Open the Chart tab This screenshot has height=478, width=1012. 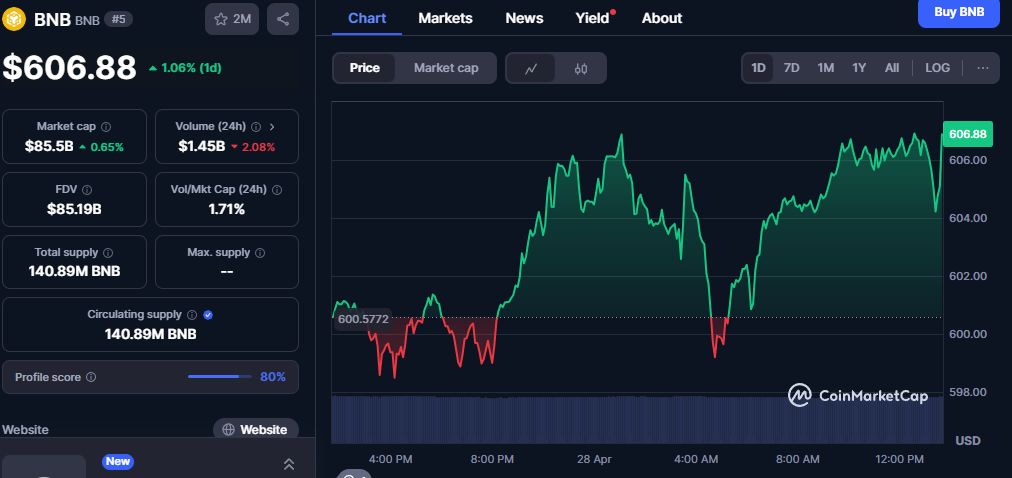[367, 18]
